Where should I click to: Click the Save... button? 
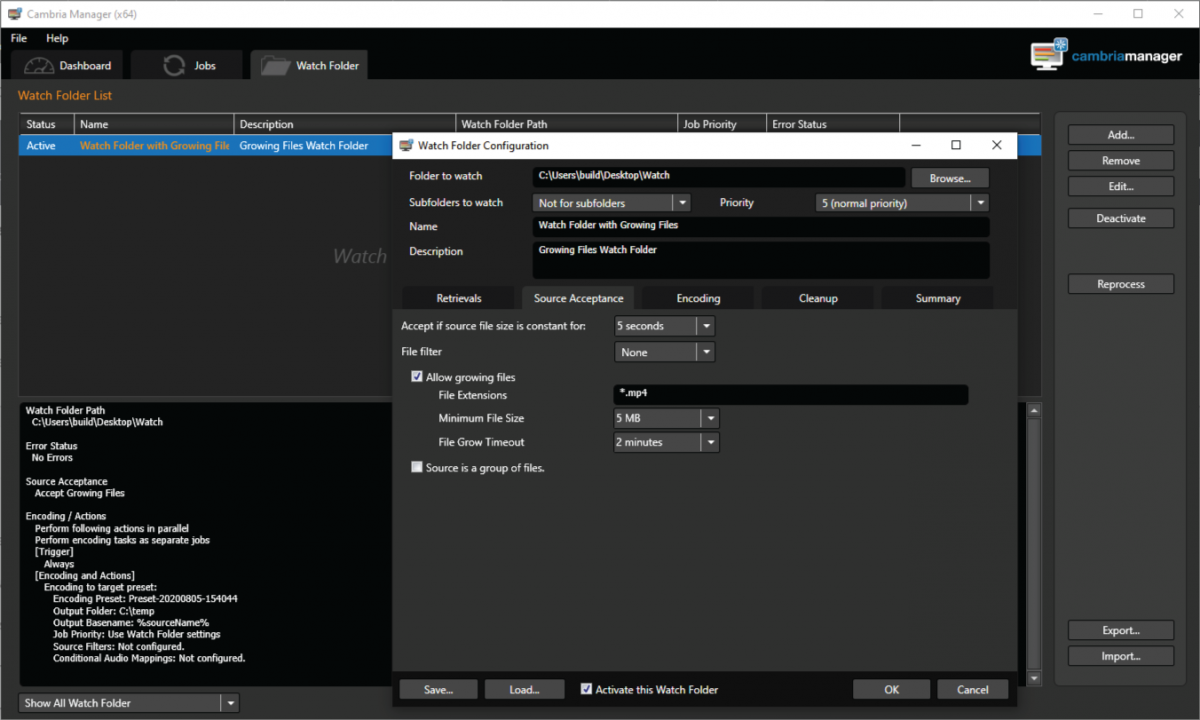coord(438,689)
